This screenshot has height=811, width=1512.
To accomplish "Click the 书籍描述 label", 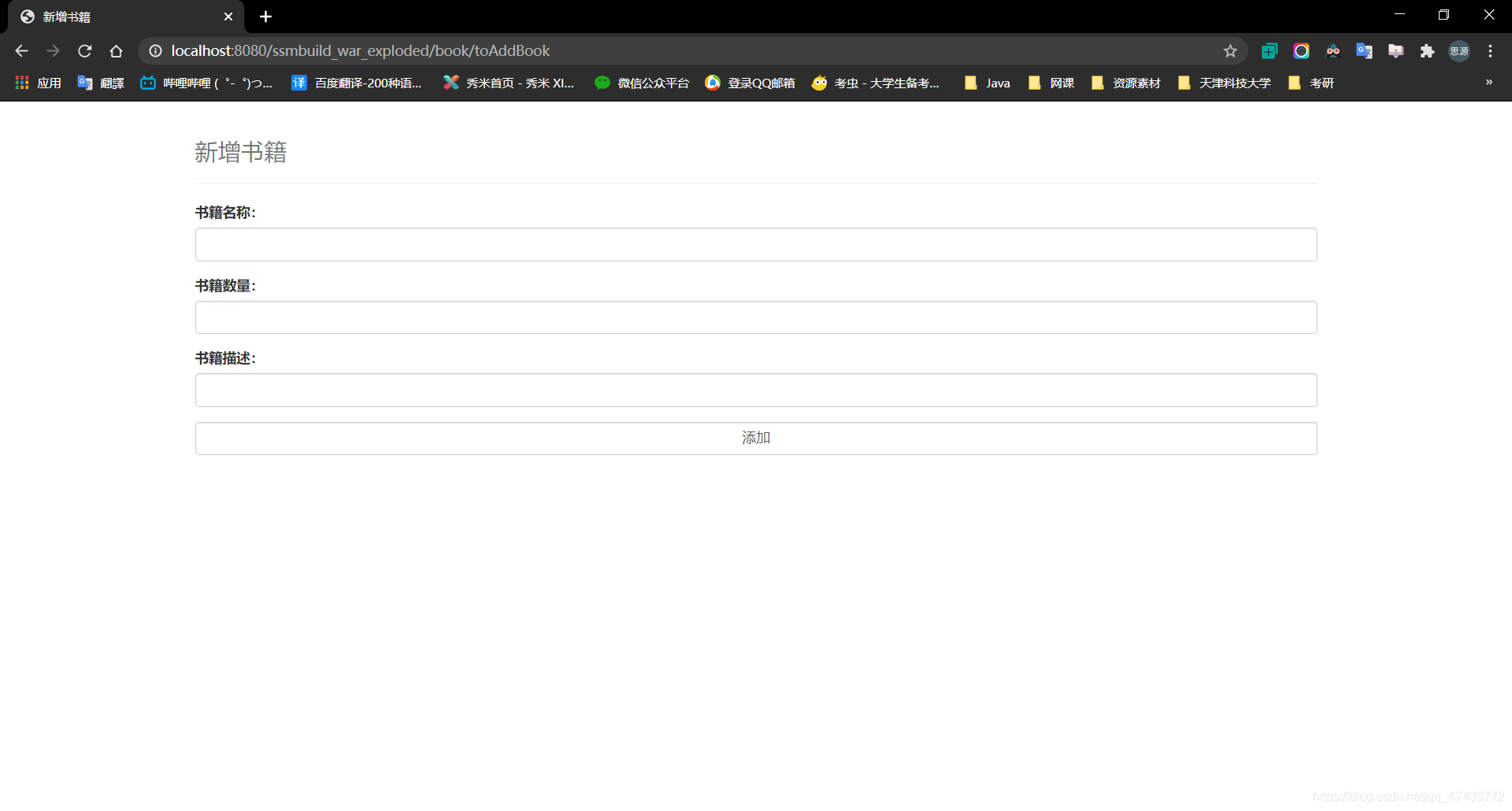I will [225, 358].
